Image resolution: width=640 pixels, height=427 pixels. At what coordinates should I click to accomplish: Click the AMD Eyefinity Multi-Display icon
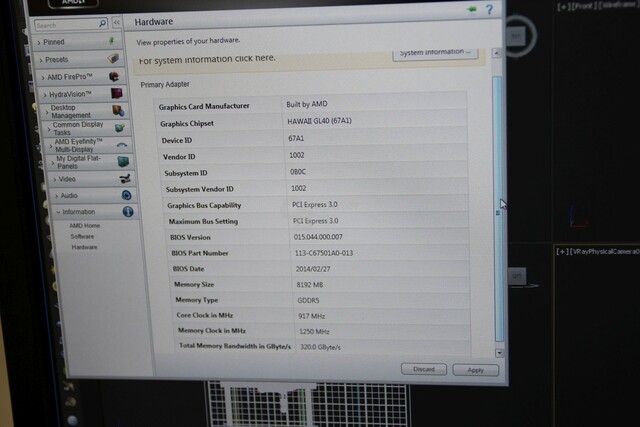click(122, 145)
